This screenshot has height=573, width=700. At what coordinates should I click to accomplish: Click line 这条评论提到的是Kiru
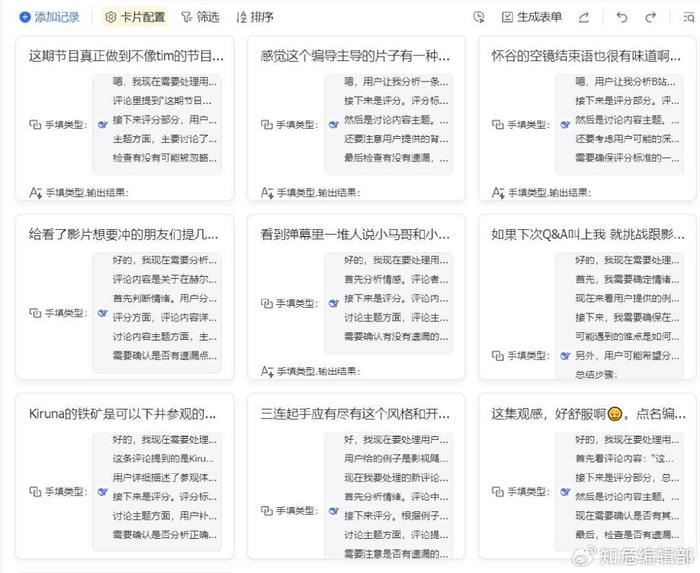163,459
